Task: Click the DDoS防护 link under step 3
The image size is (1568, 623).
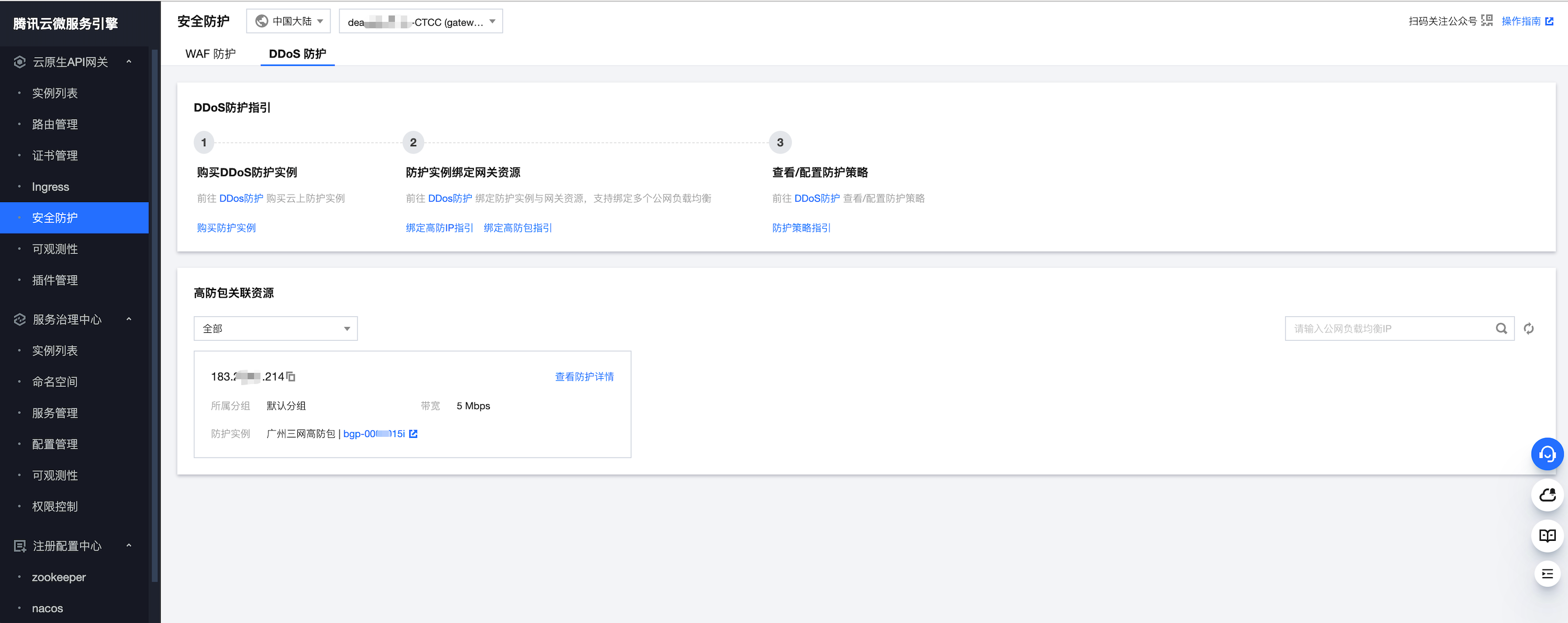Action: point(817,198)
